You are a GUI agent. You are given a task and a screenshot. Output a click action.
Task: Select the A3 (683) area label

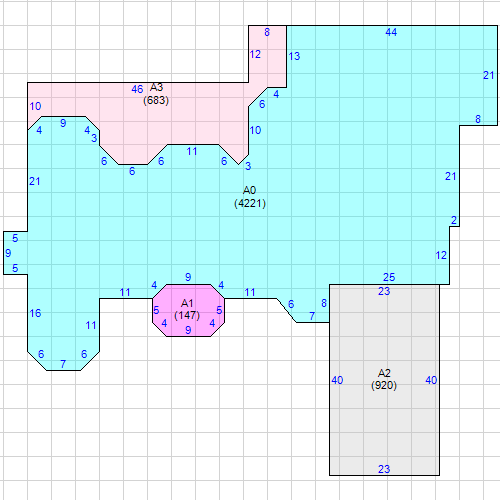pos(156,94)
